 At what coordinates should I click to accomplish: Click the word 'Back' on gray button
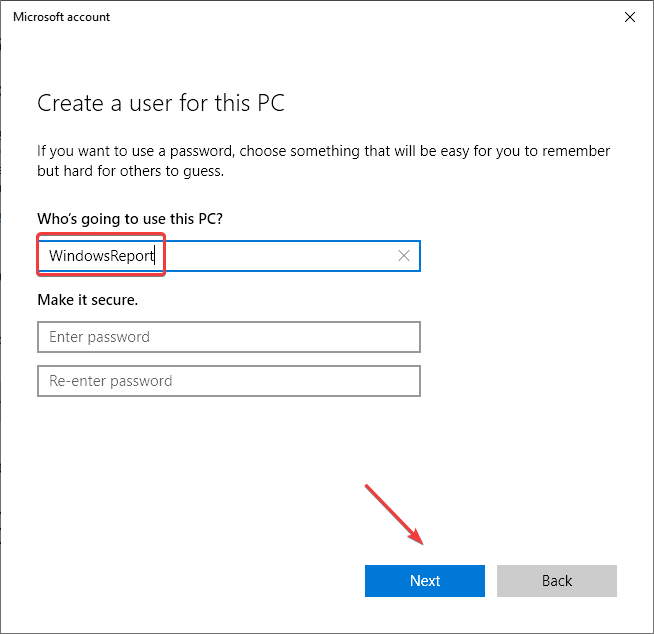[557, 581]
